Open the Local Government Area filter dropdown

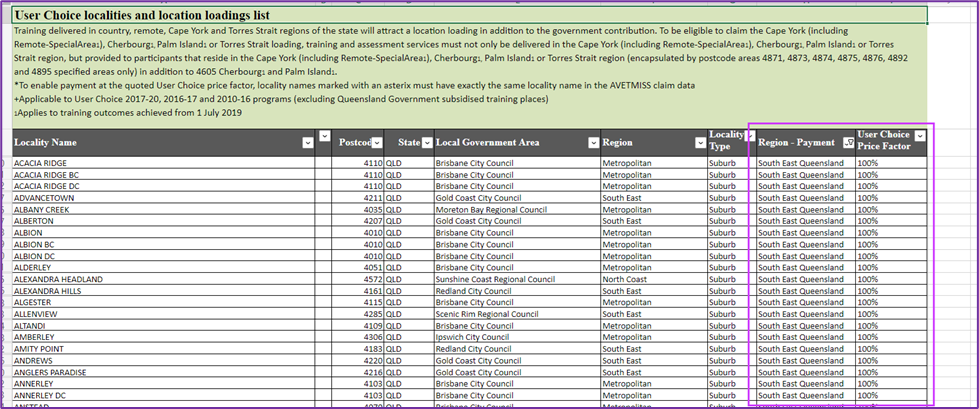(x=593, y=143)
